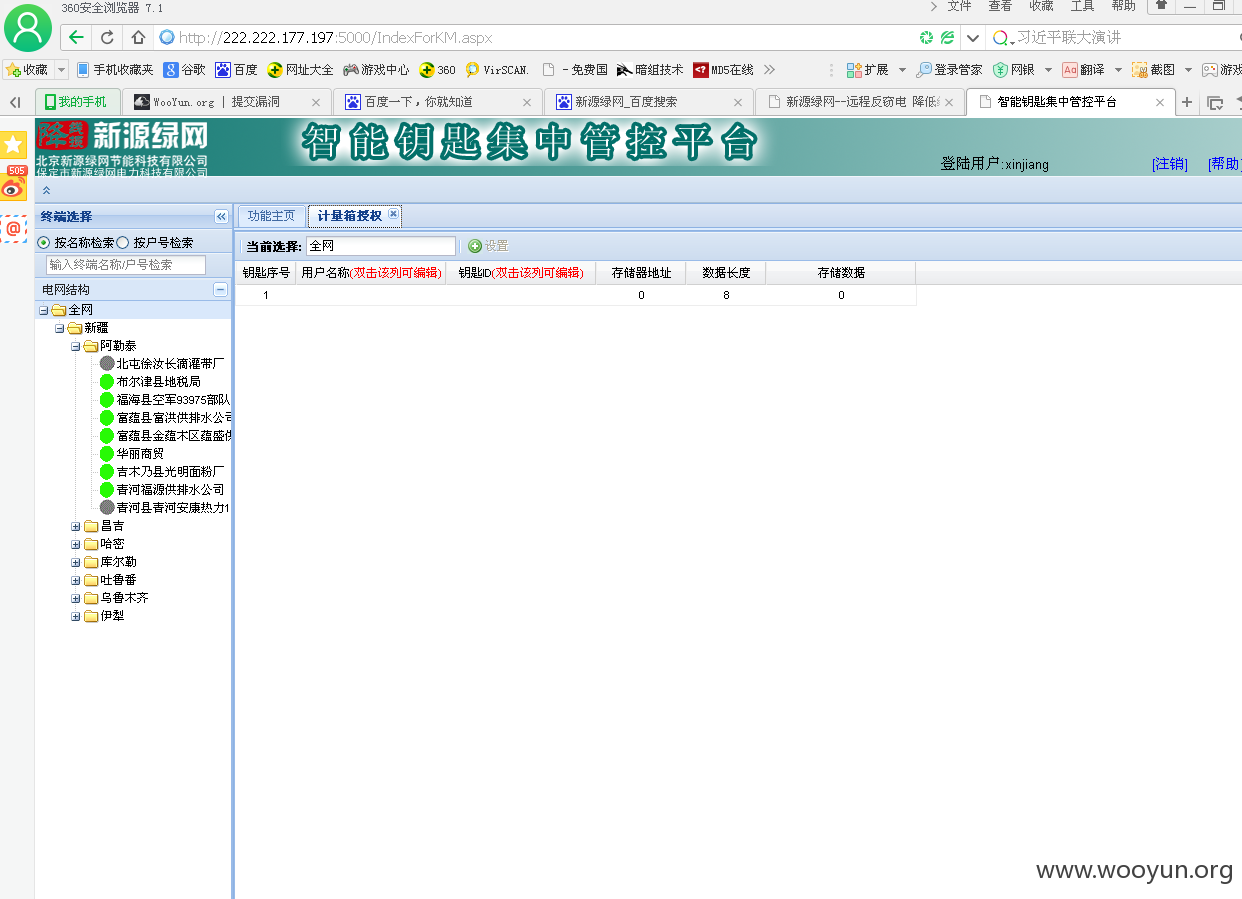Select the 按户号检索 radio button
Viewport: 1242px width, 899px height.
(x=123, y=243)
